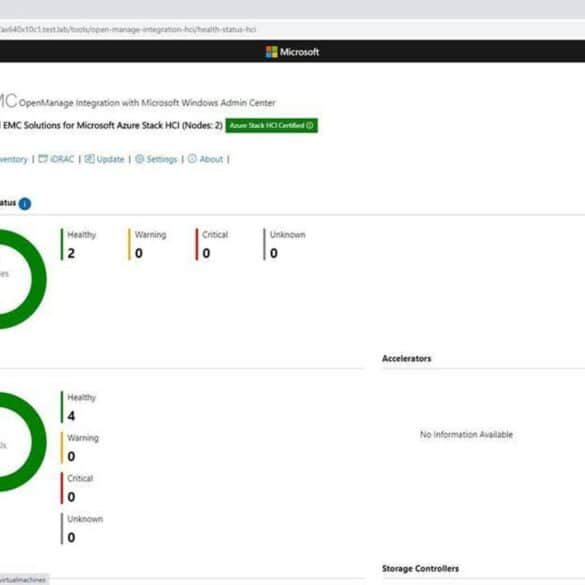Click the virtualmachines status link at bottom
Image resolution: width=585 pixels, height=585 pixels.
pyautogui.click(x=23, y=580)
